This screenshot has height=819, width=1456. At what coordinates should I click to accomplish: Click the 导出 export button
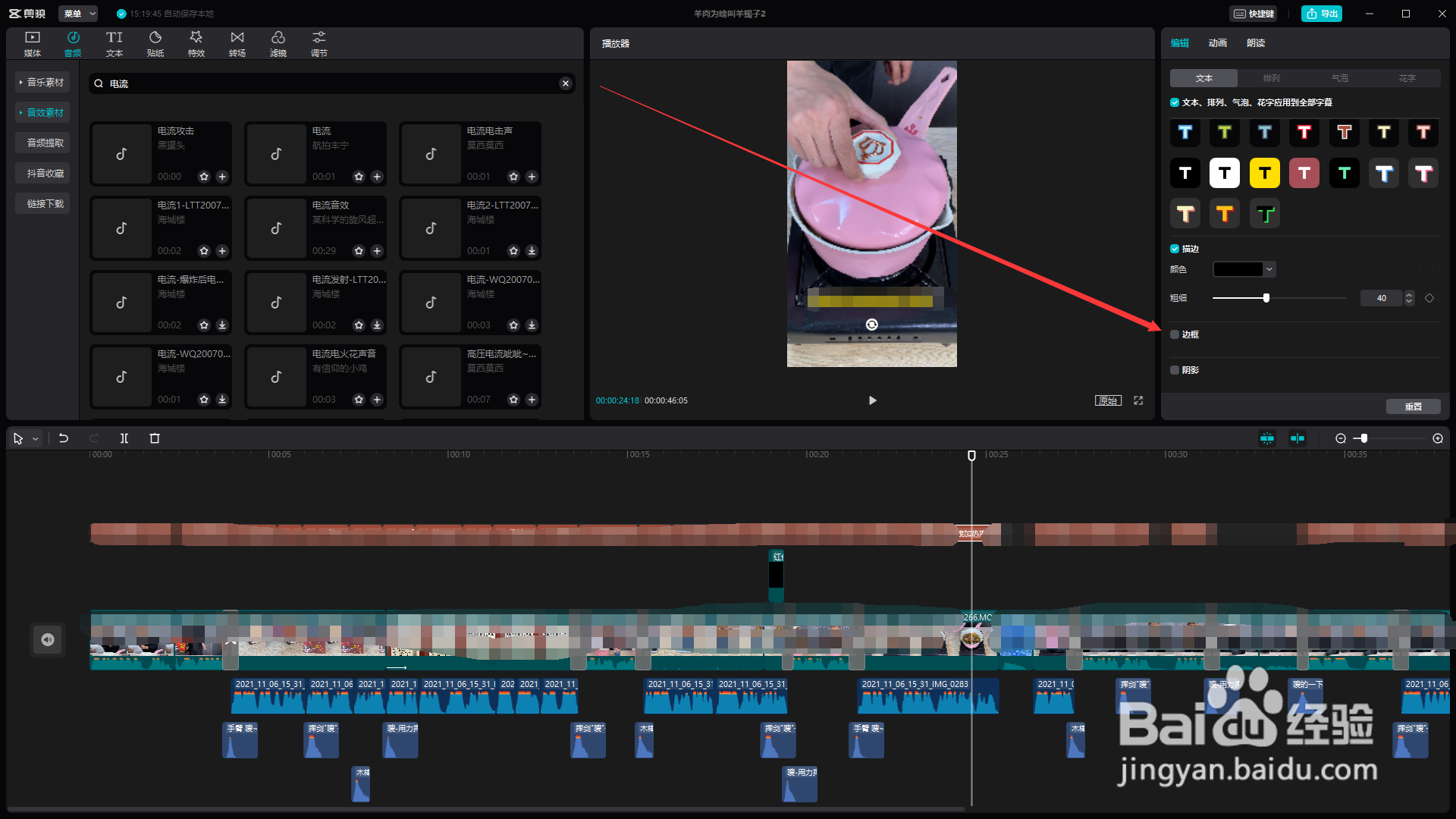pos(1321,14)
